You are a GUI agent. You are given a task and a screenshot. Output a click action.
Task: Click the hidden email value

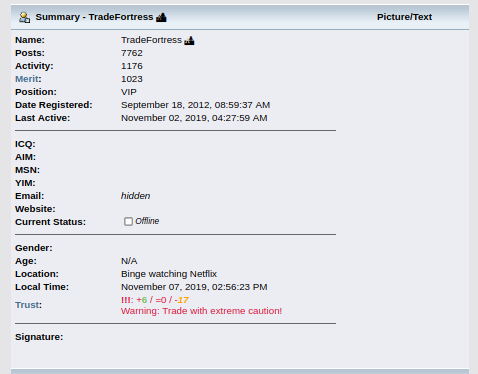[135, 196]
